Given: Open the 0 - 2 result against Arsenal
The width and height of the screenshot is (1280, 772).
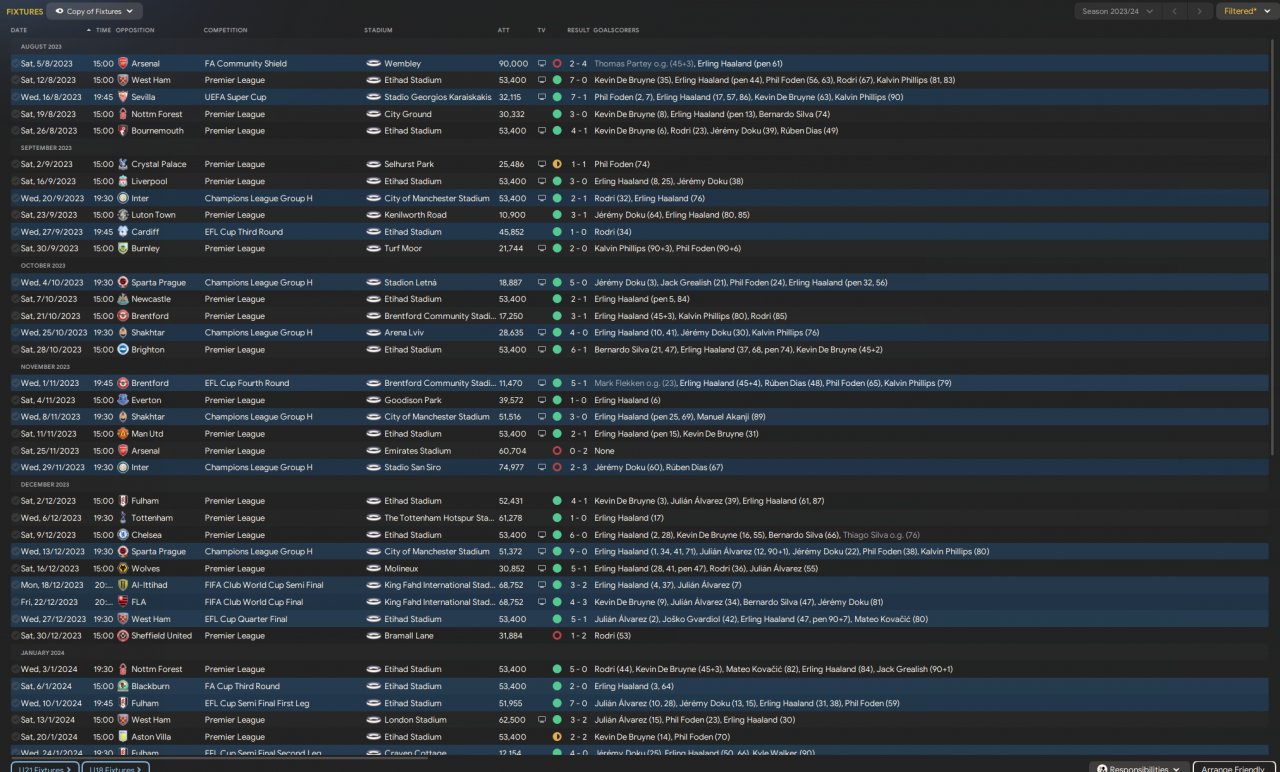Looking at the screenshot, I should 578,451.
